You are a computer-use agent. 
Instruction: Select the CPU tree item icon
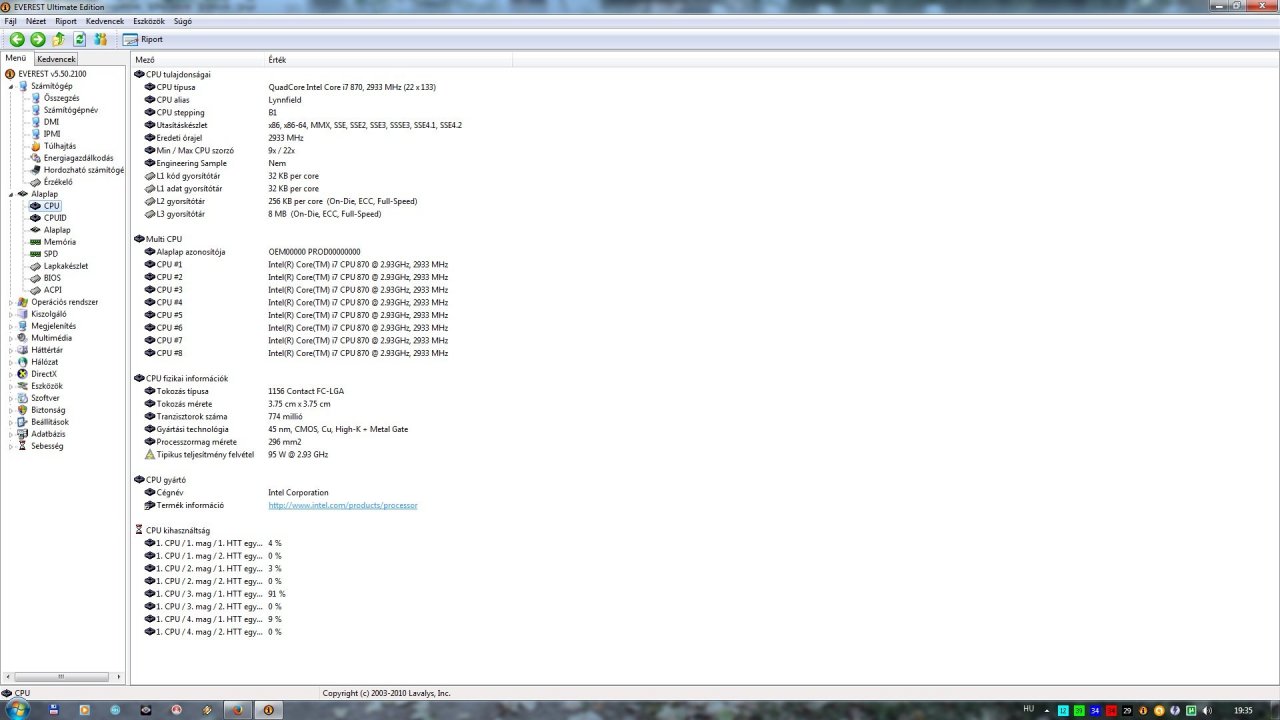point(36,206)
